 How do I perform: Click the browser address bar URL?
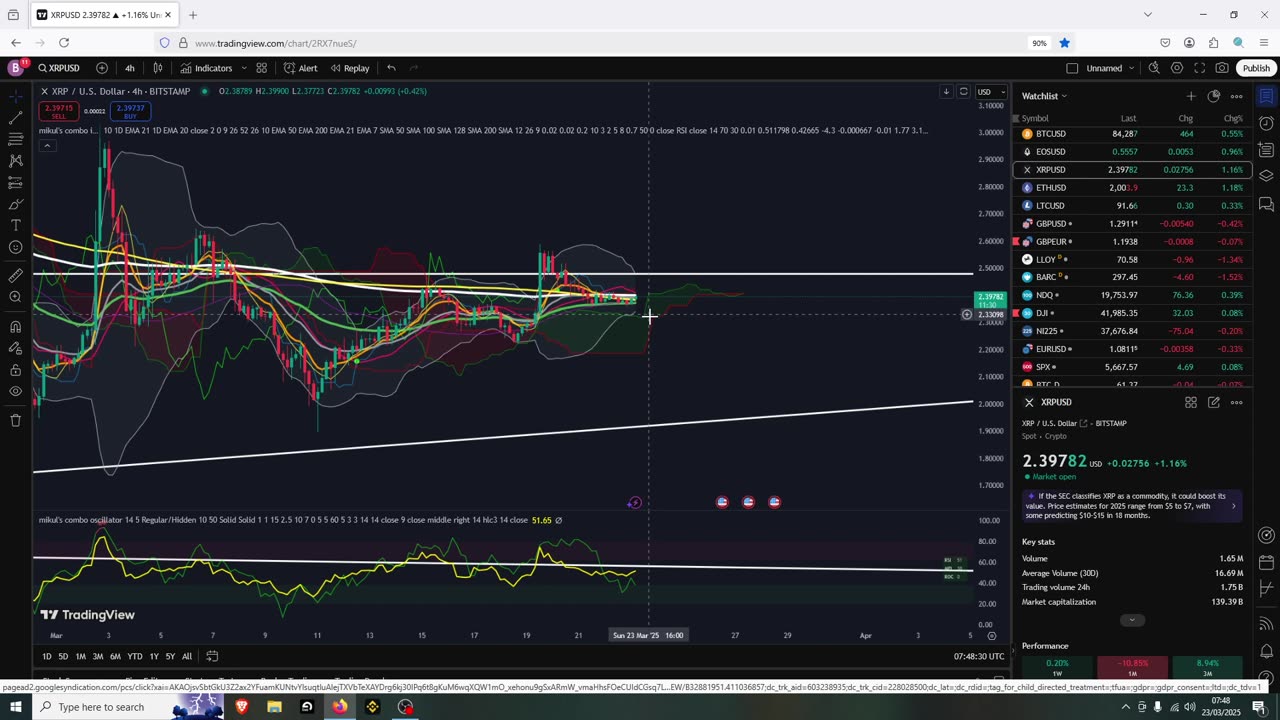tap(275, 43)
